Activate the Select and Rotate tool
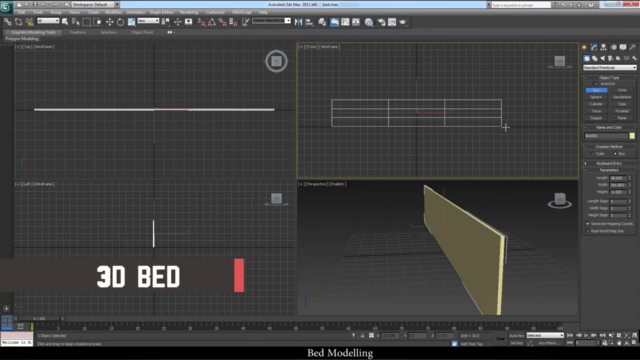 (x=120, y=22)
